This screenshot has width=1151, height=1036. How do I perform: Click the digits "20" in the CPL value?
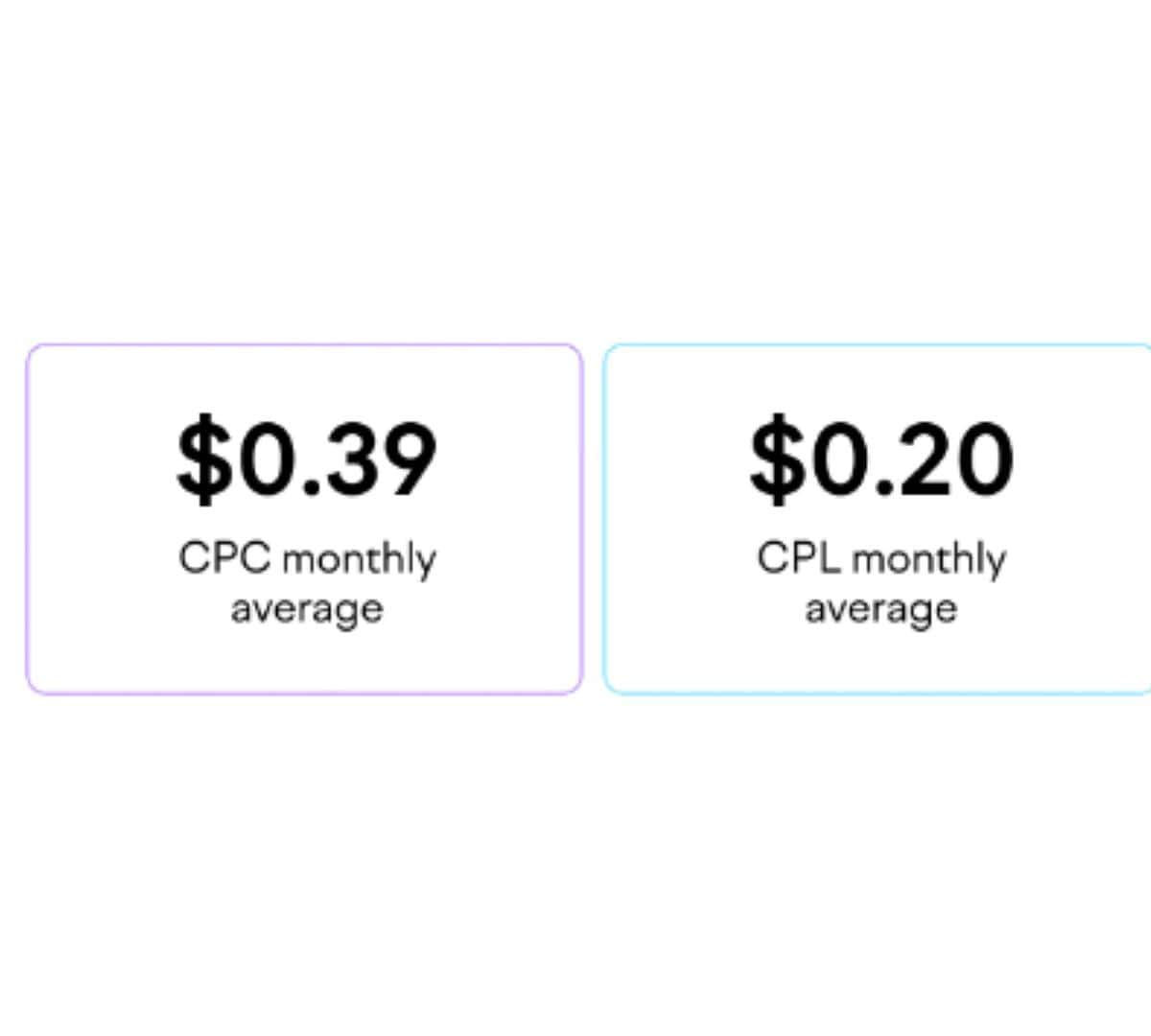tap(964, 459)
